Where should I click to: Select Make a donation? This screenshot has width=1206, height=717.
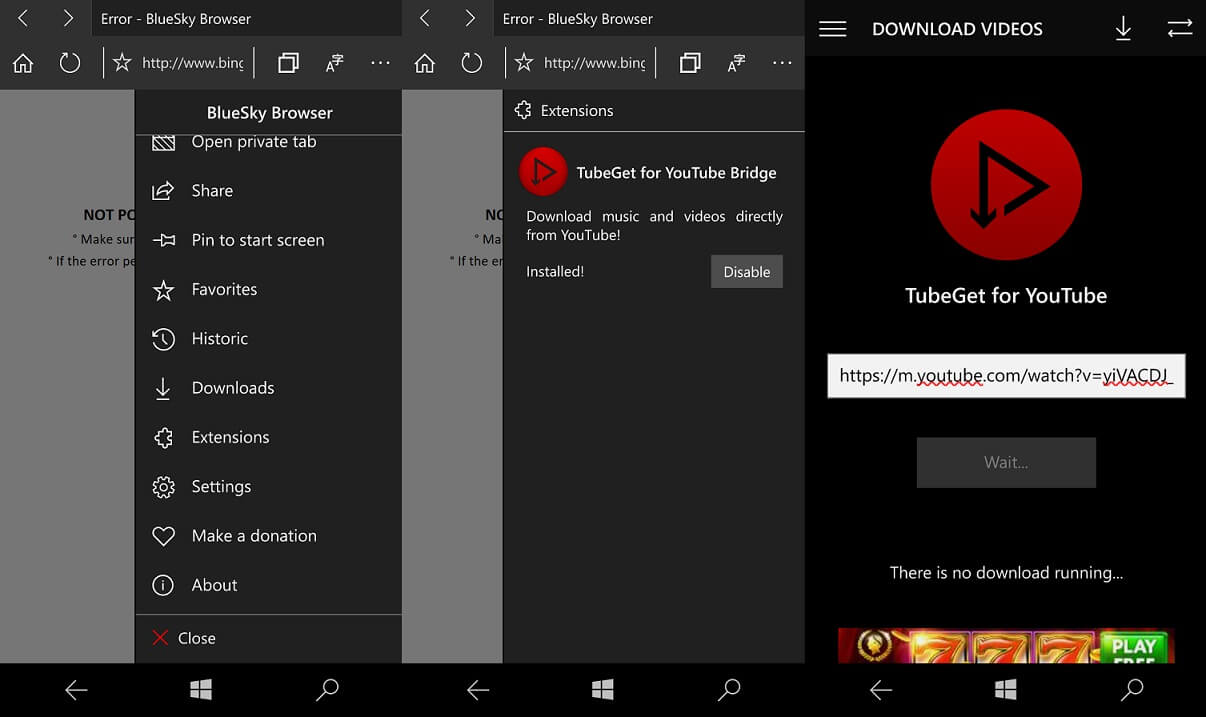(268, 536)
